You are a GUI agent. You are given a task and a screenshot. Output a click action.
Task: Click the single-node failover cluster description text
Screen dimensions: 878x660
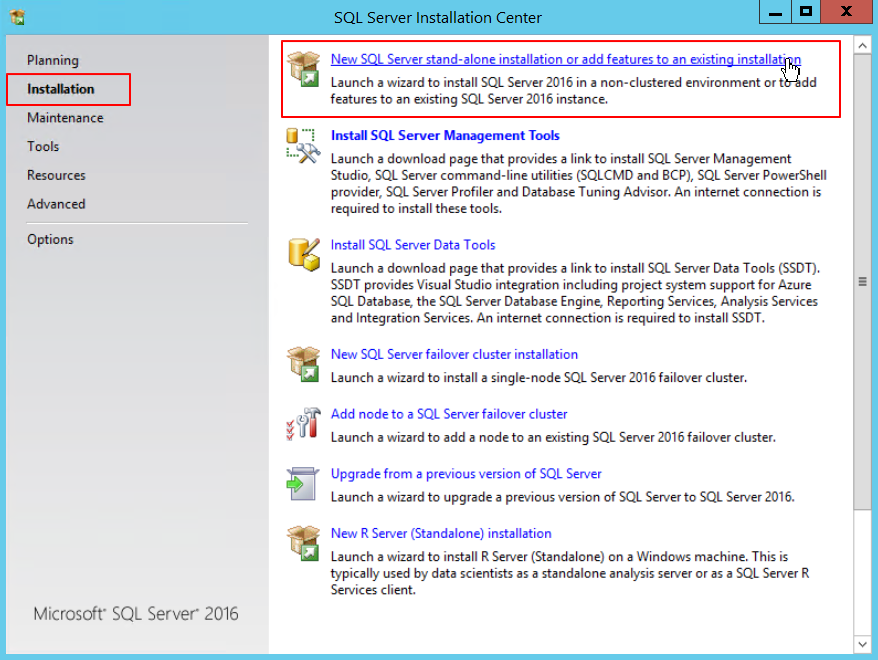[539, 378]
